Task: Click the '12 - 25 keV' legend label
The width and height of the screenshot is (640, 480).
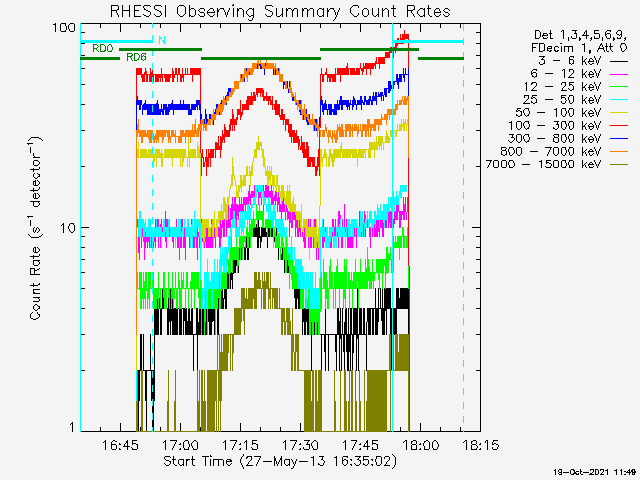Action: tap(562, 87)
